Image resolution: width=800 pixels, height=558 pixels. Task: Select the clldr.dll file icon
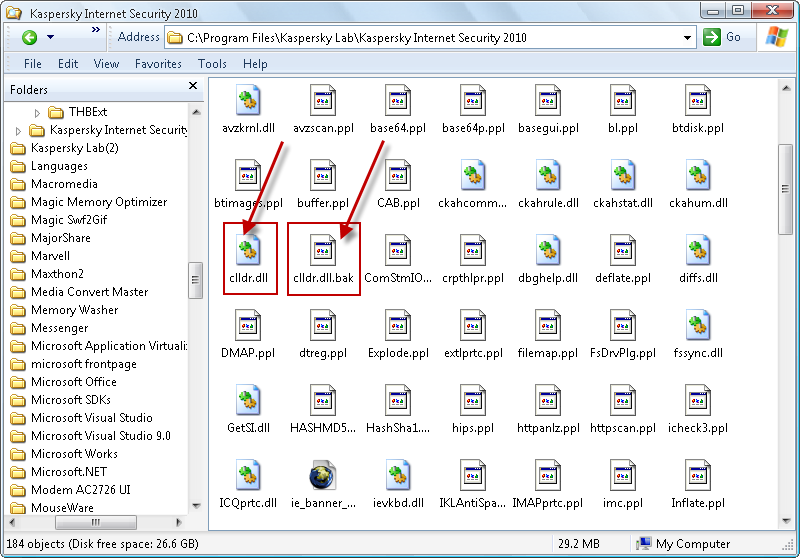point(248,250)
